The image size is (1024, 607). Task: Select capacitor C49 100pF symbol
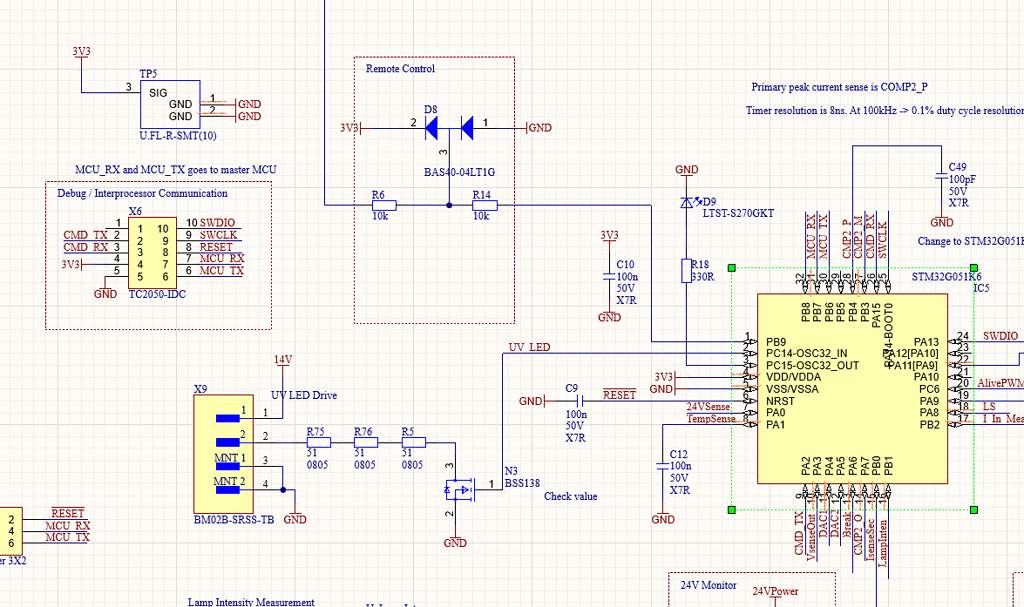[941, 177]
